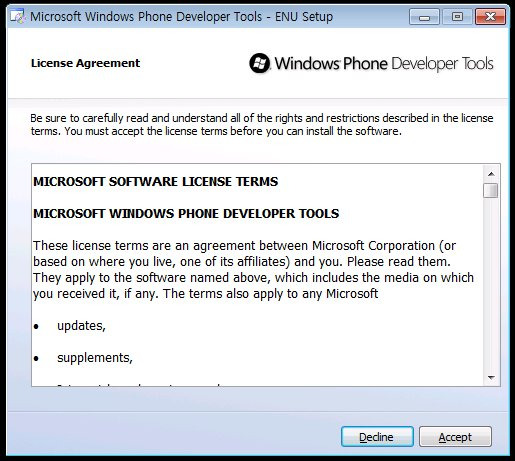Click the 'Windows Phone Developer Tools' banner text
This screenshot has height=461, width=515.
[384, 63]
